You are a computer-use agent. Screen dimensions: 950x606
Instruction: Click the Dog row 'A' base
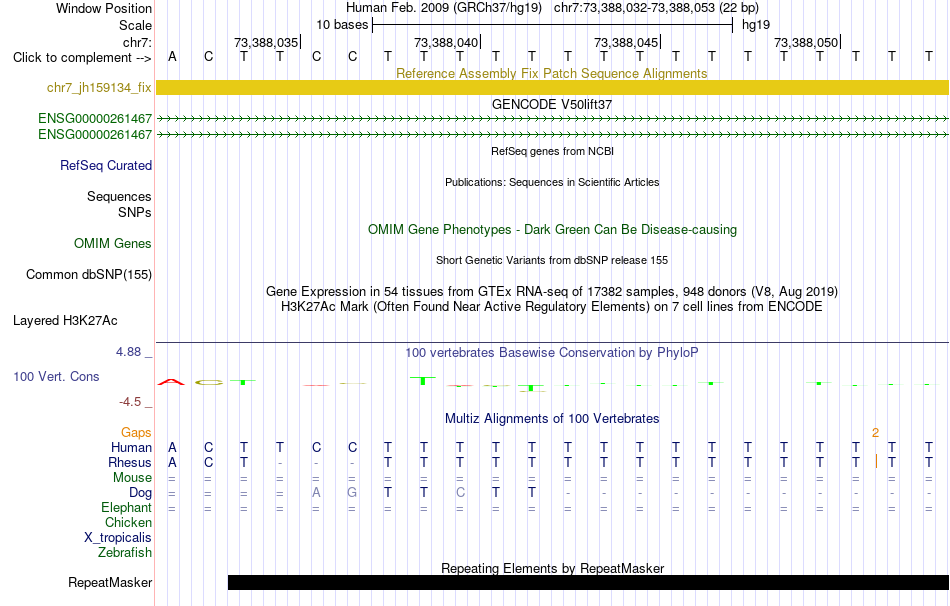(316, 493)
